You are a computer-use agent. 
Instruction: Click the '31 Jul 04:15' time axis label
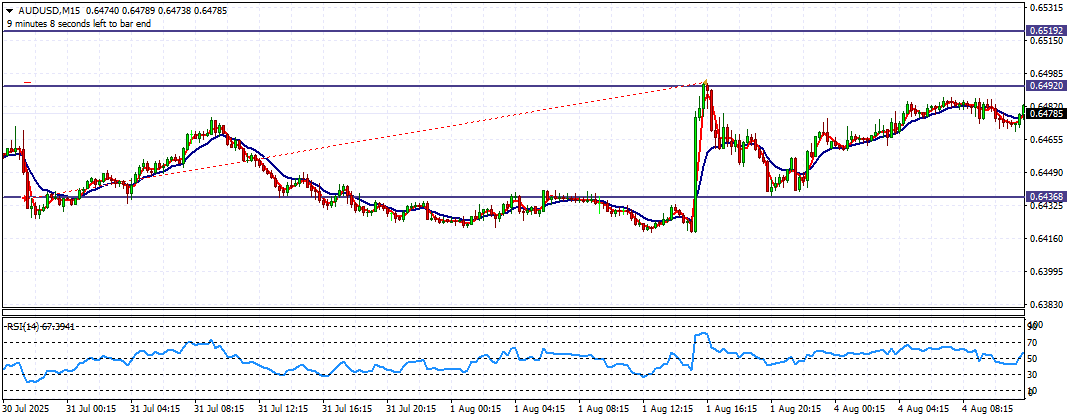click(156, 410)
